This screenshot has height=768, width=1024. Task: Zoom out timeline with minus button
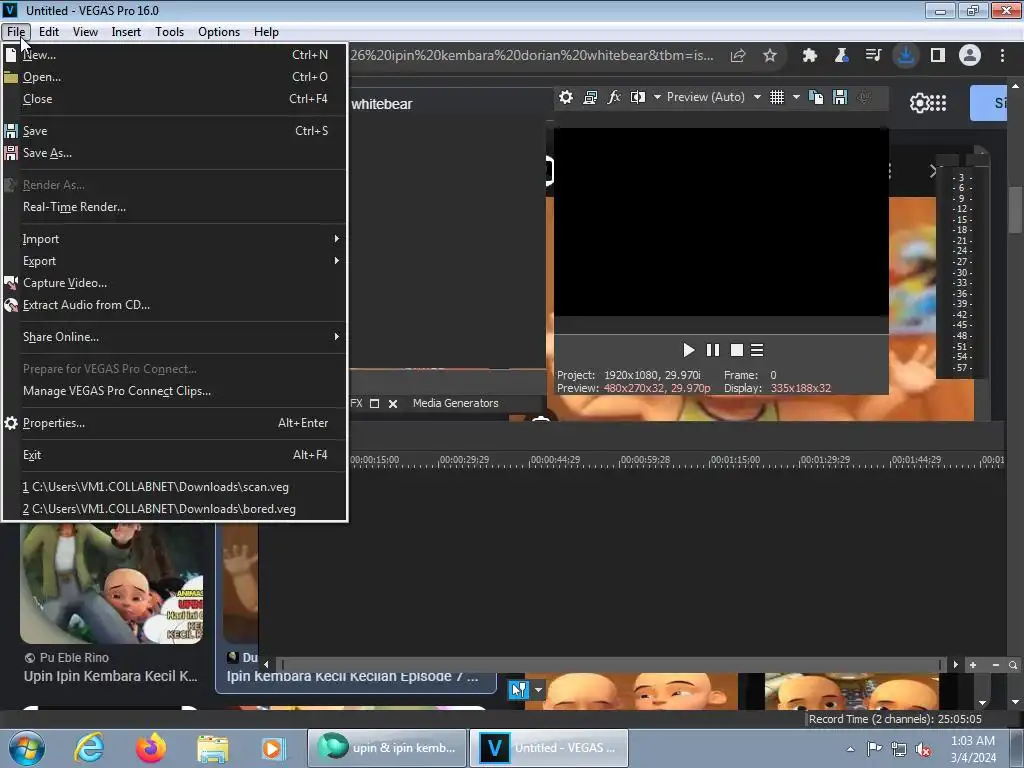[x=995, y=665]
